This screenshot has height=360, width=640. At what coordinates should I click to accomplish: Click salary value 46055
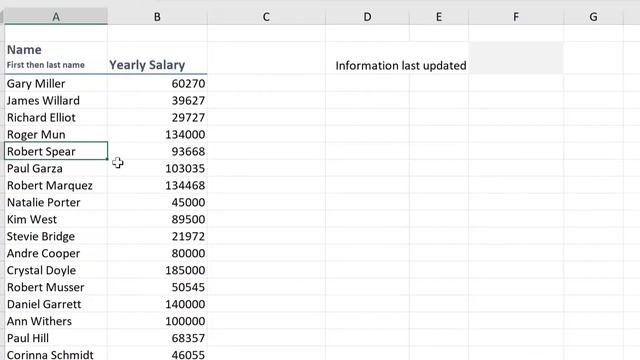tap(157, 354)
